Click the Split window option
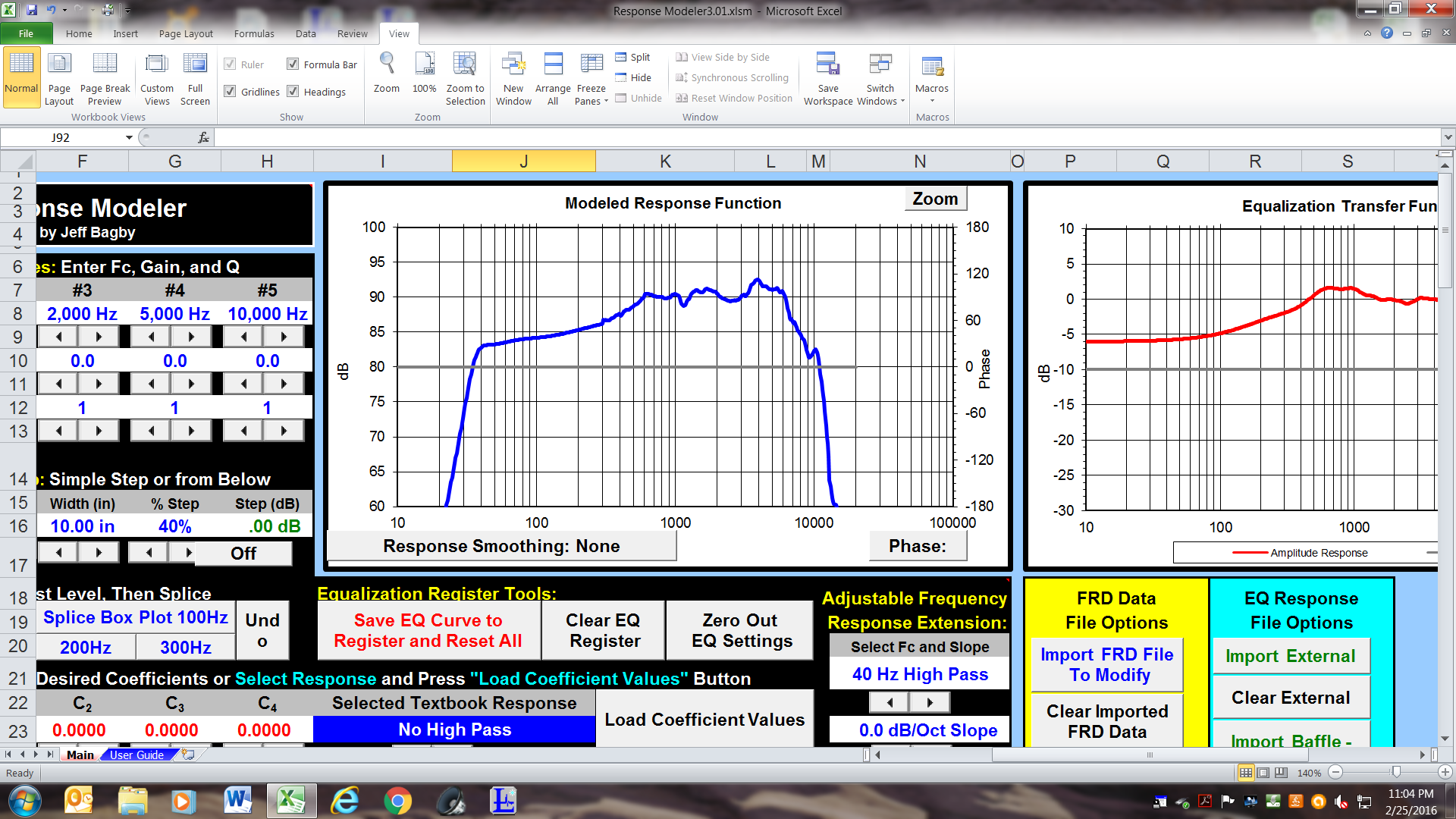 (x=633, y=57)
